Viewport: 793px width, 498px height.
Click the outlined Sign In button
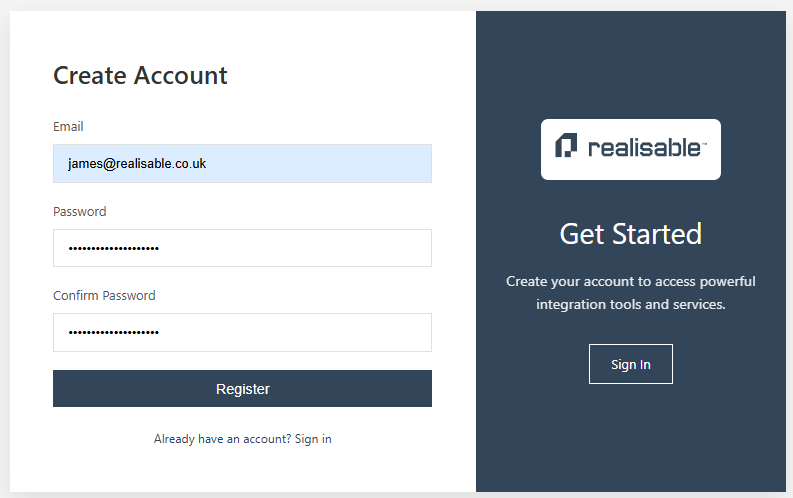point(630,364)
